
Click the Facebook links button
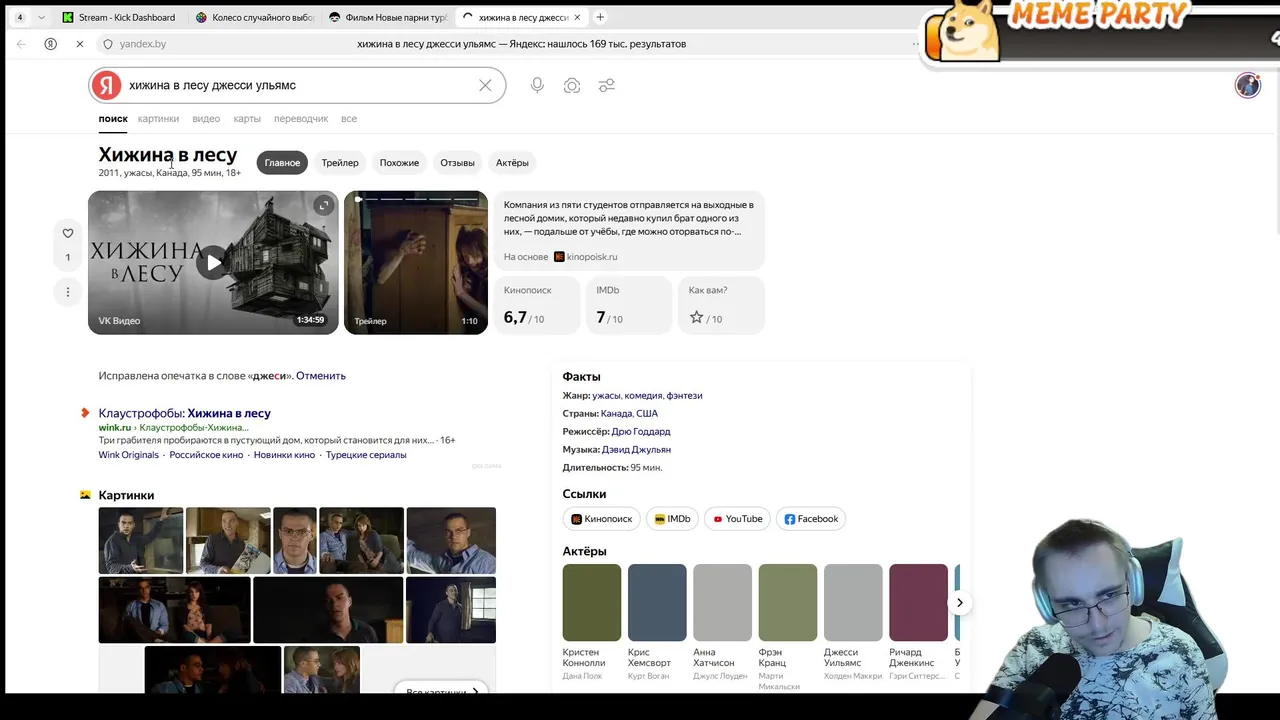click(811, 519)
